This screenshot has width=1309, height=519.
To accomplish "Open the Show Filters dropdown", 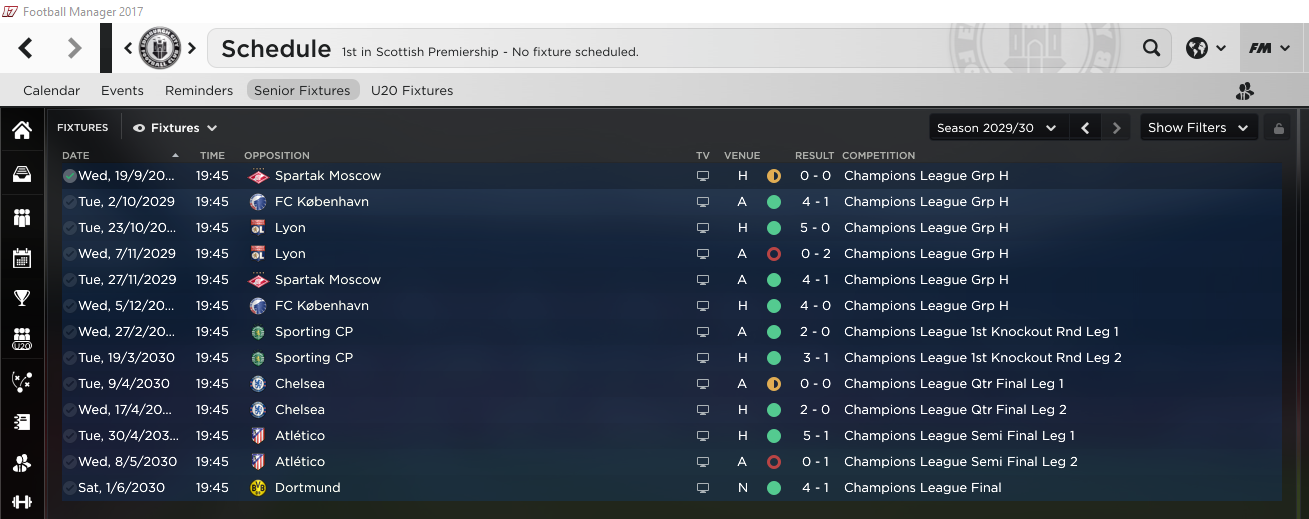I will (x=1198, y=128).
